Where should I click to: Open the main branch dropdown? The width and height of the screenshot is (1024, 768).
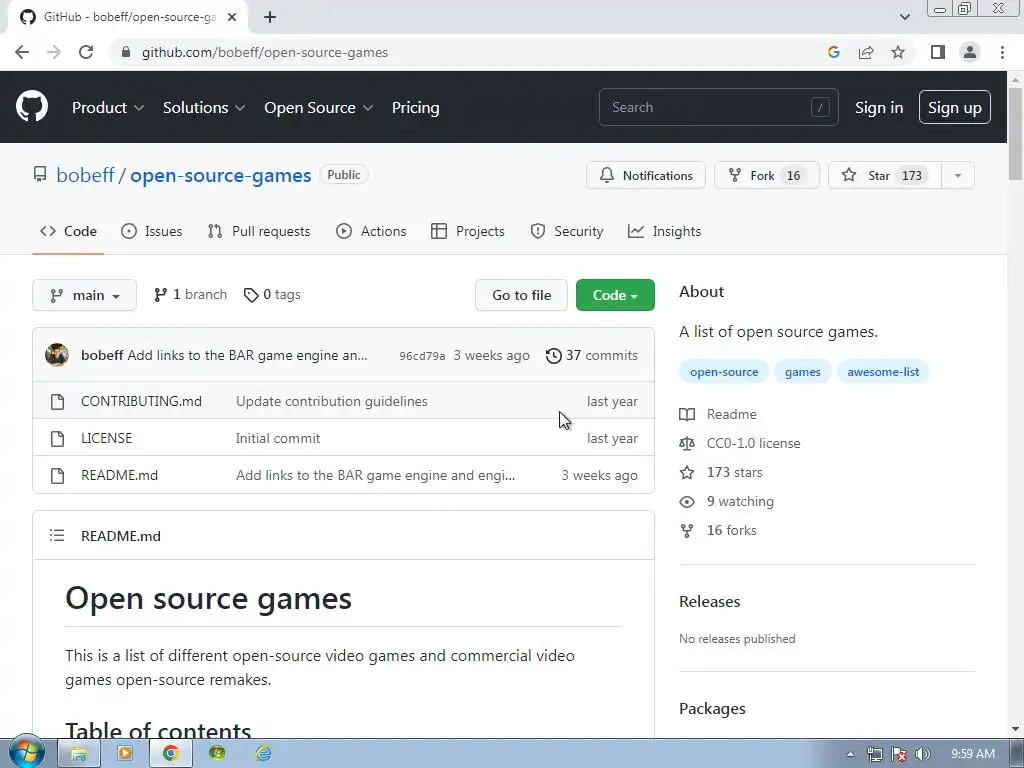click(84, 295)
